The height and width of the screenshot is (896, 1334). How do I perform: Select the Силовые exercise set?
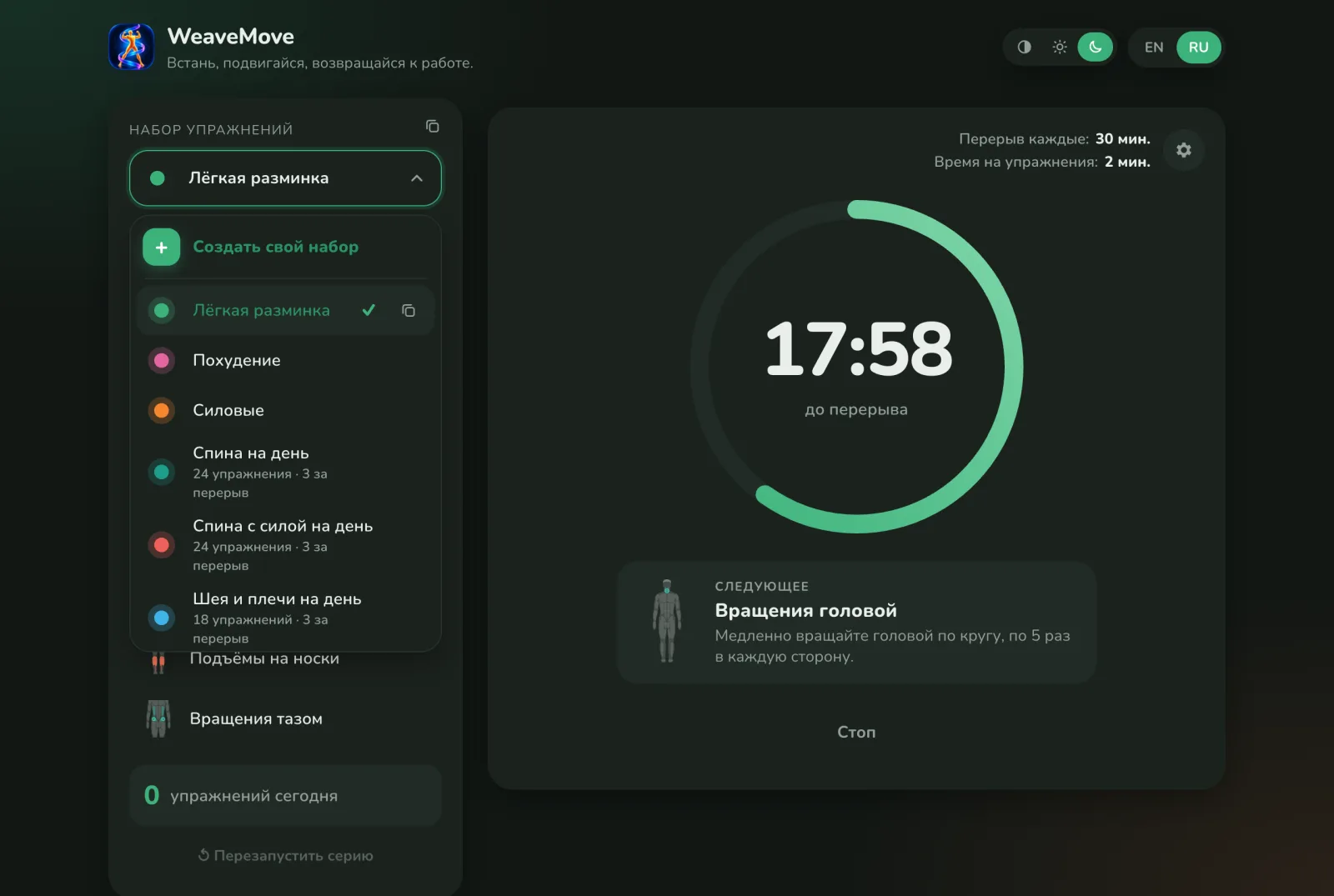pyautogui.click(x=286, y=410)
